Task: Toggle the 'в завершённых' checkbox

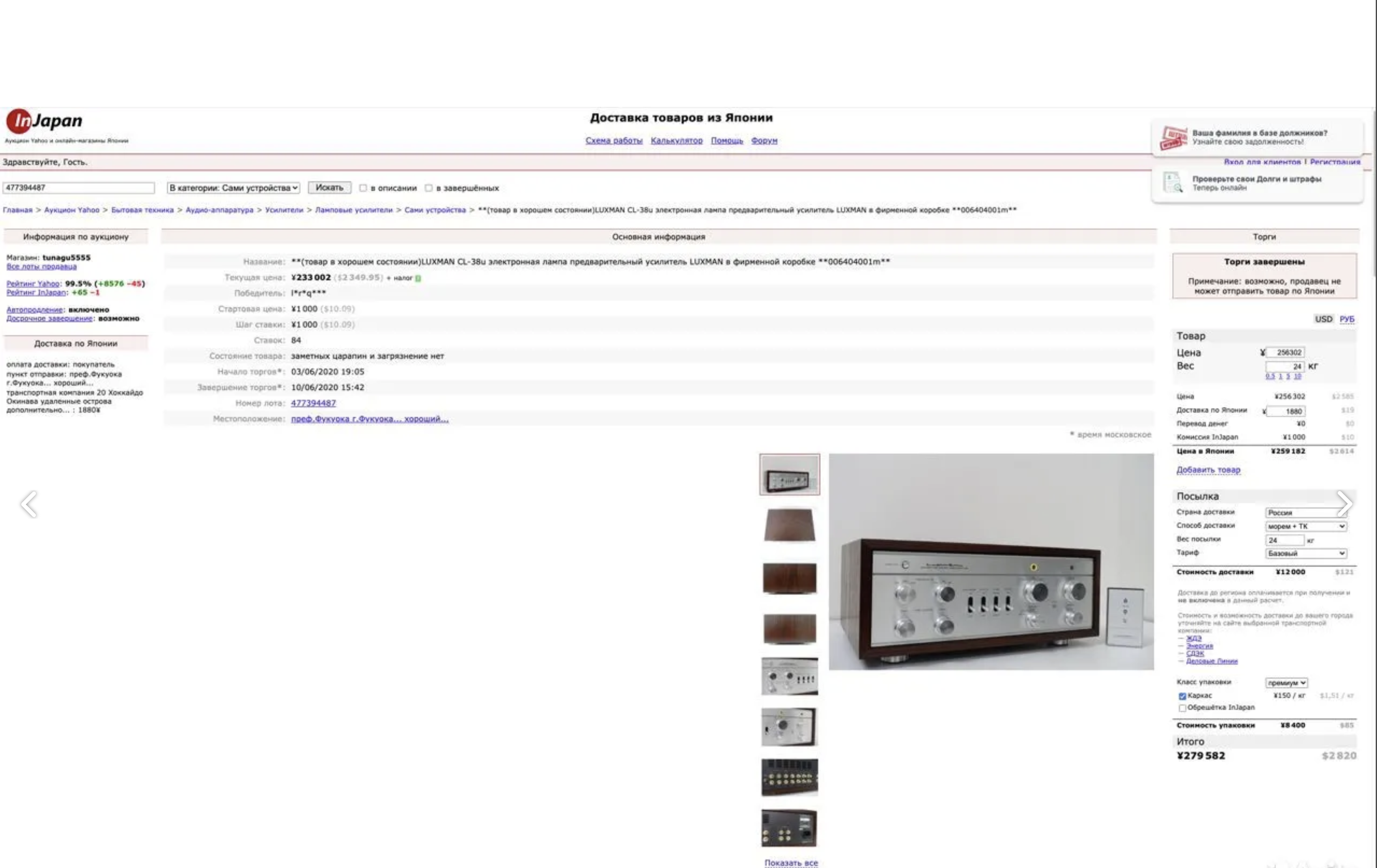Action: 429,188
